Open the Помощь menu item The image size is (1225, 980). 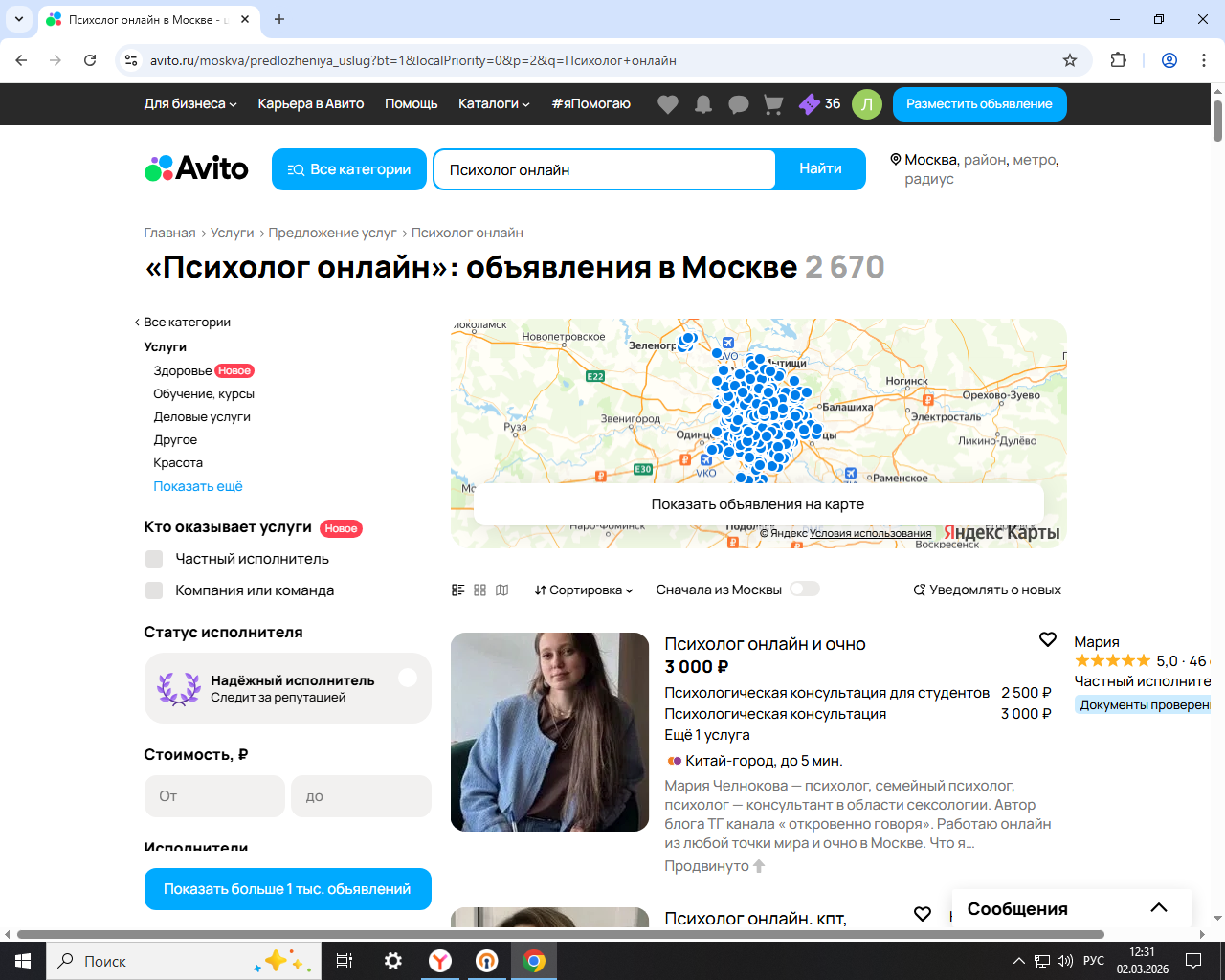[412, 104]
